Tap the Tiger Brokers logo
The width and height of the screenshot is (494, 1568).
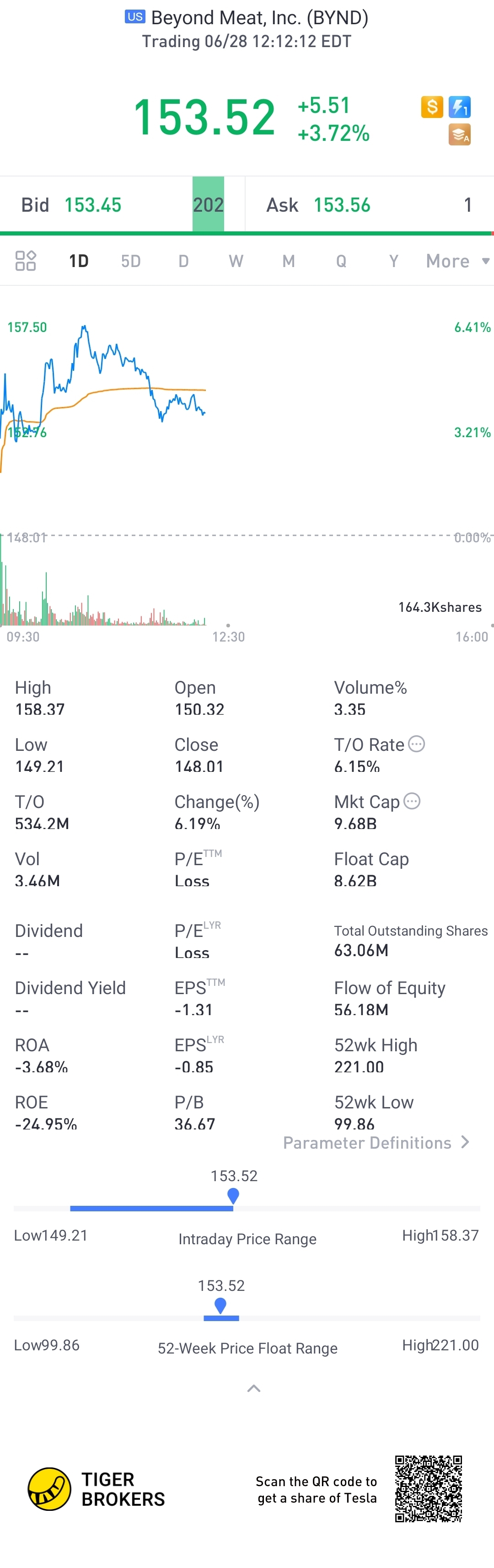tap(97, 1489)
